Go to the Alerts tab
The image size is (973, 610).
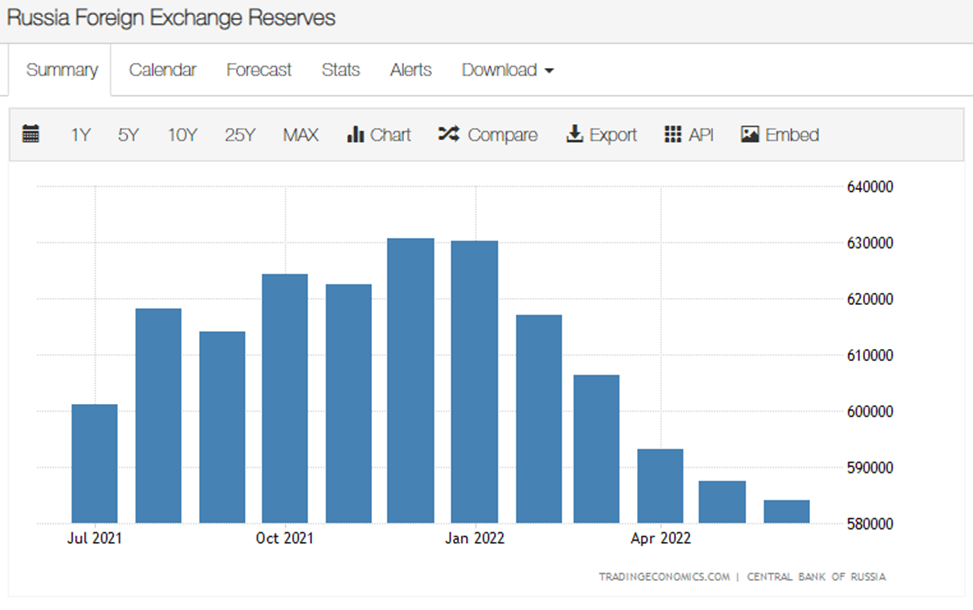point(411,70)
